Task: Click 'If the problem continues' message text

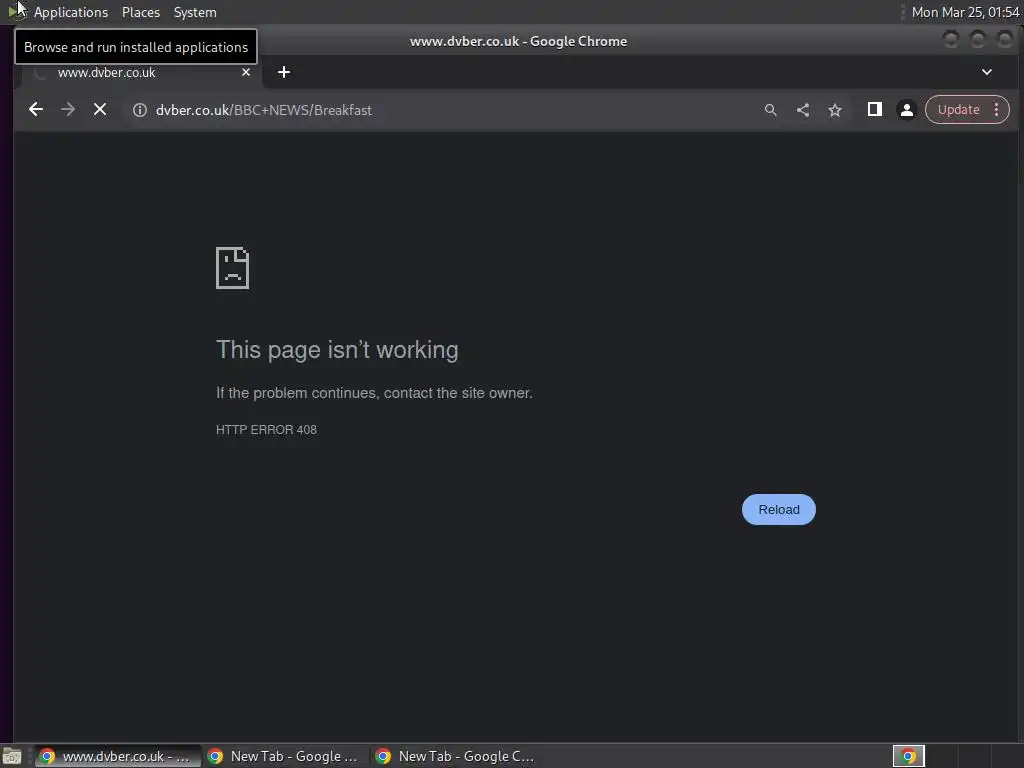Action: coord(374,393)
